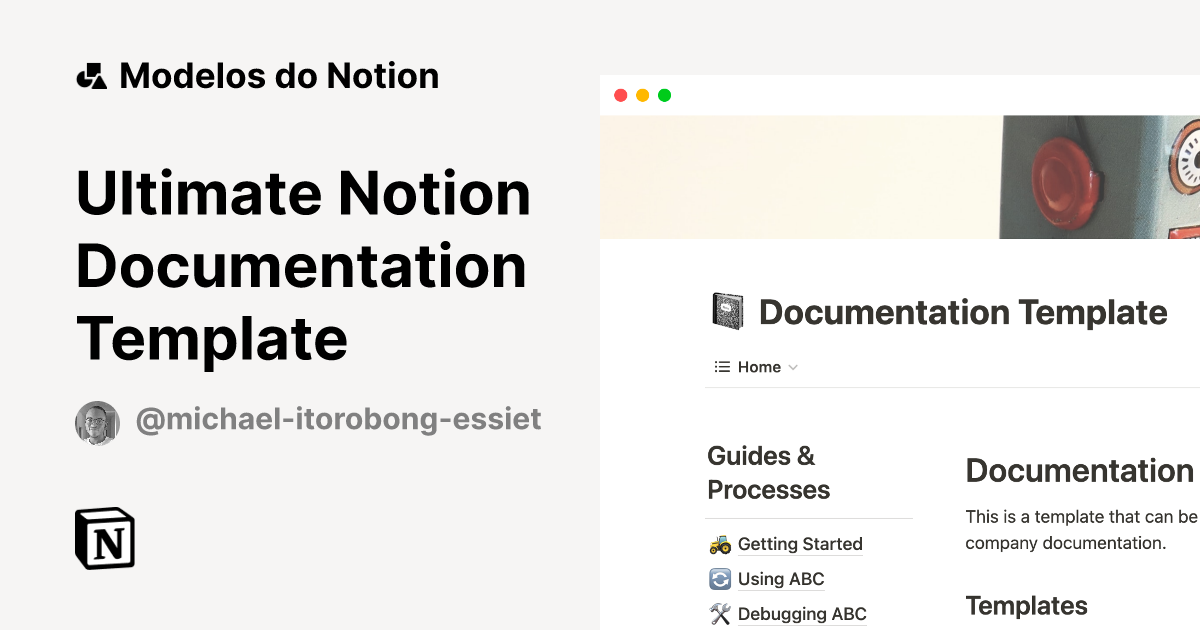Click the green traffic light dot
Image resolution: width=1200 pixels, height=630 pixels.
(663, 95)
